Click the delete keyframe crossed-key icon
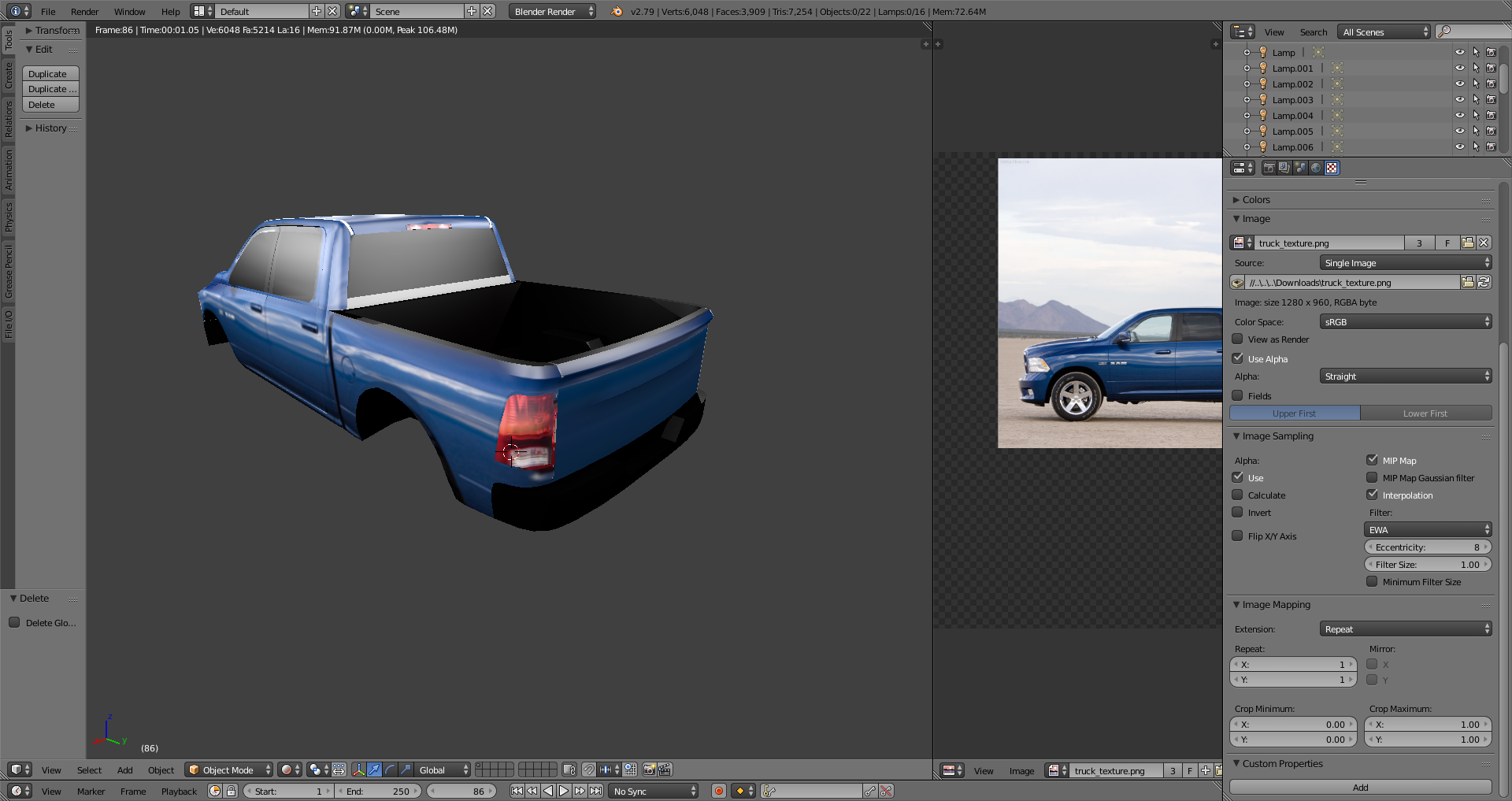Viewport: 1512px width, 801px height. (x=887, y=791)
